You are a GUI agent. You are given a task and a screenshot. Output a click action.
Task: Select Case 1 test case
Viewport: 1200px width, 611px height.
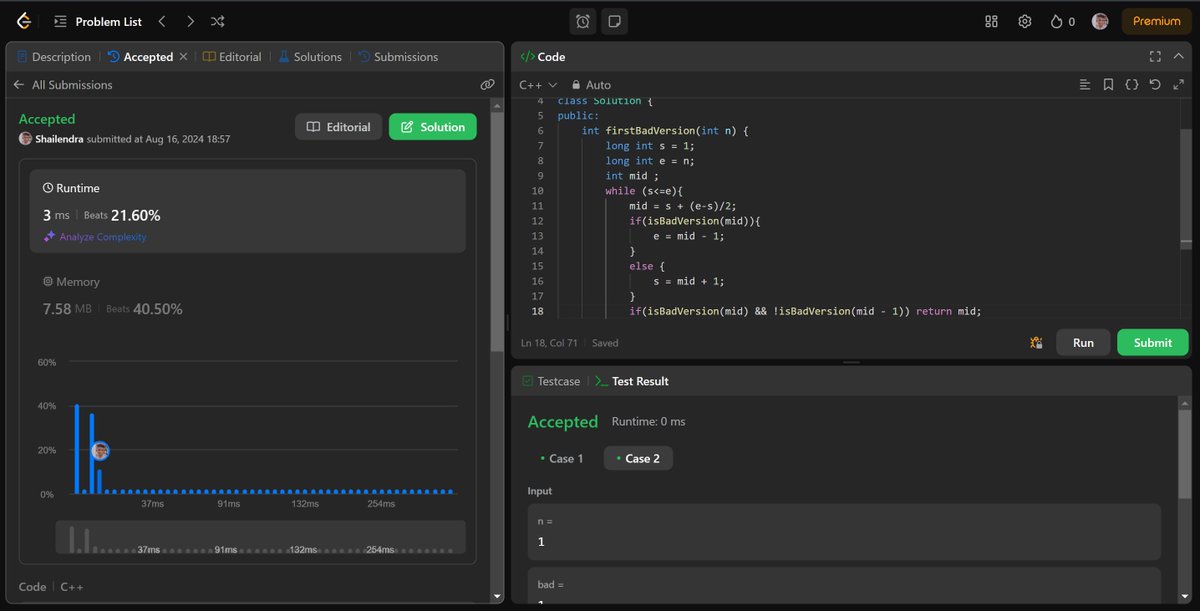(562, 458)
